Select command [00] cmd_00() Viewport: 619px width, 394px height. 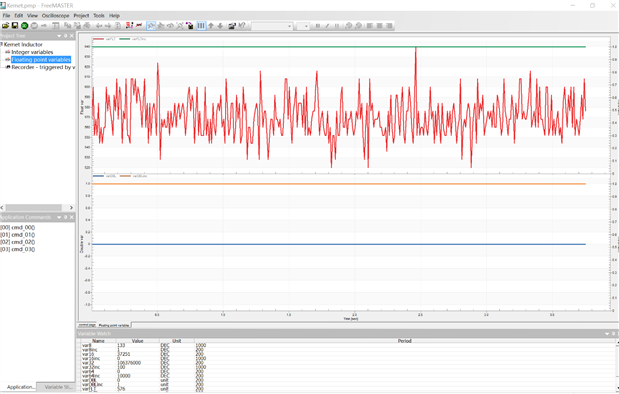(18, 227)
